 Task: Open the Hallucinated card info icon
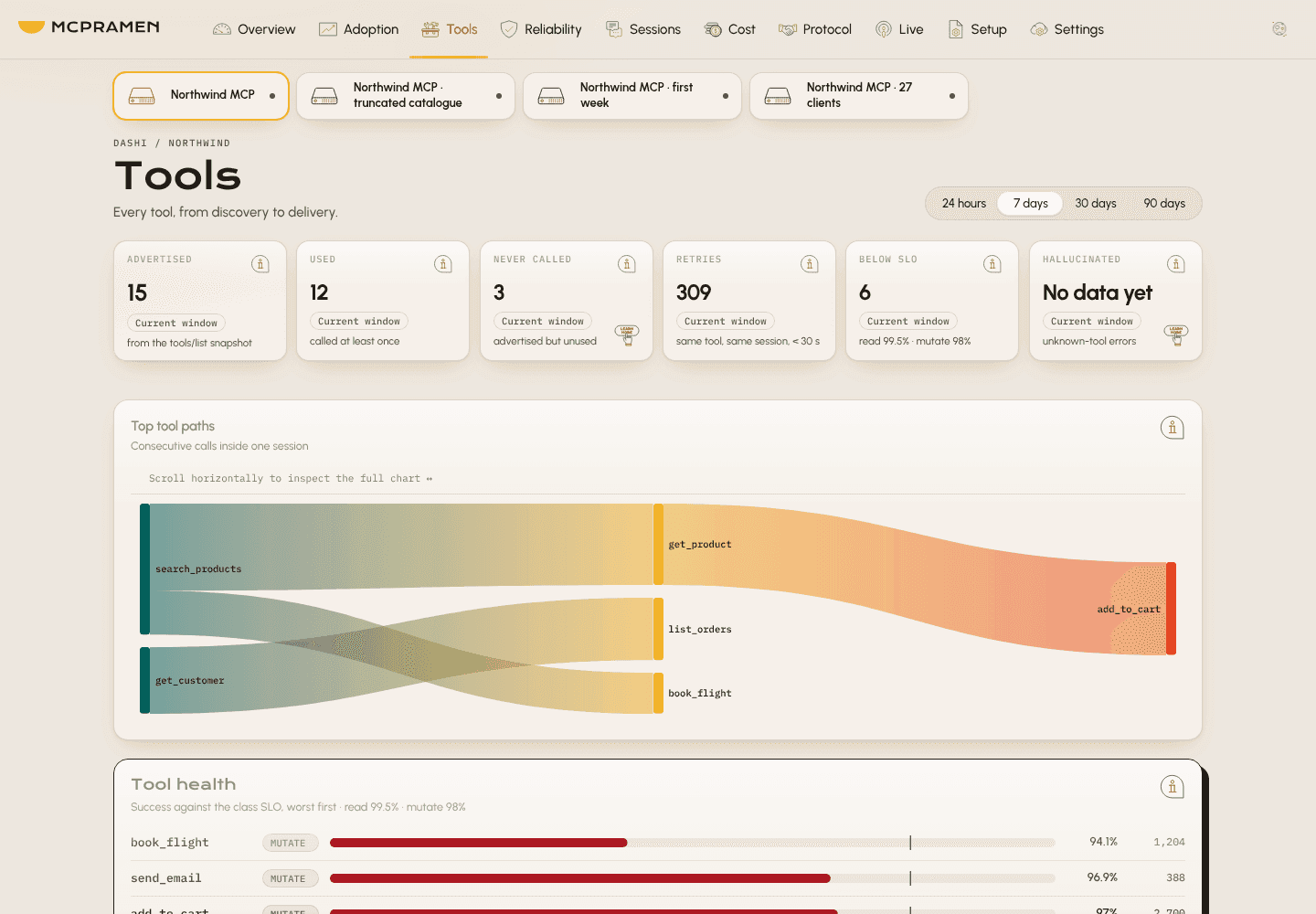point(1176,264)
